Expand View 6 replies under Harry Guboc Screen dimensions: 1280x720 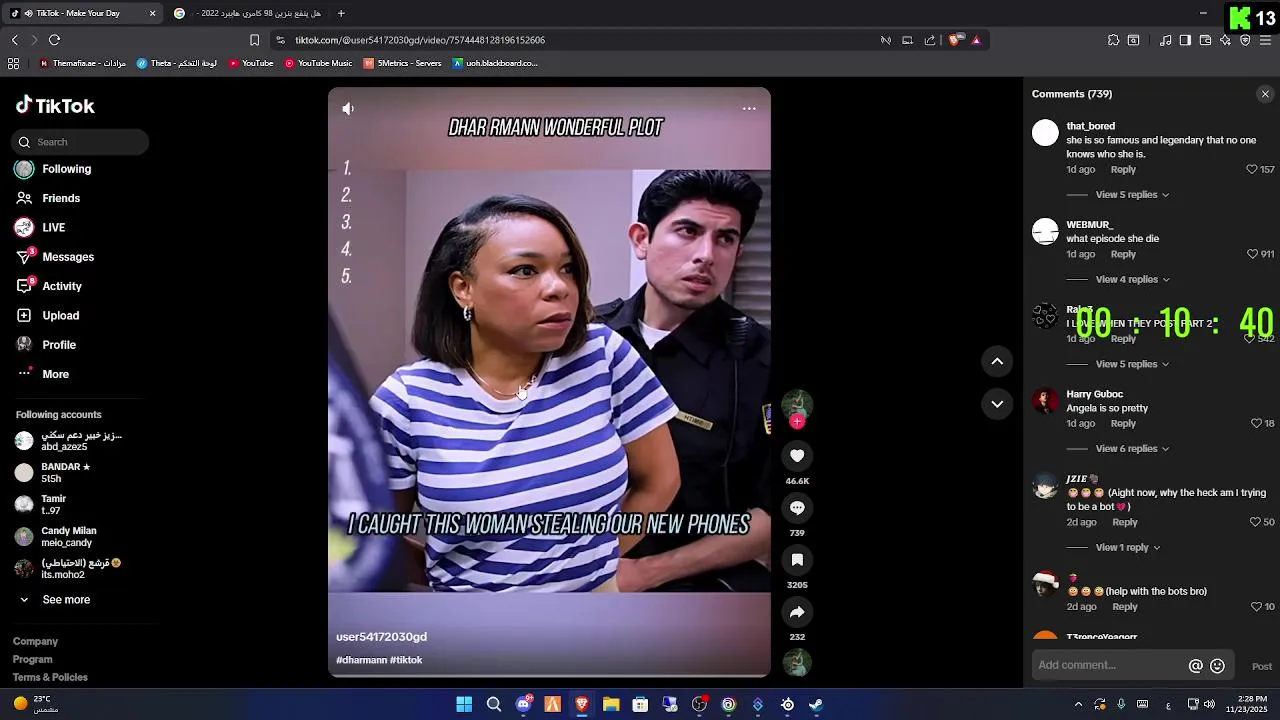pyautogui.click(x=1132, y=449)
